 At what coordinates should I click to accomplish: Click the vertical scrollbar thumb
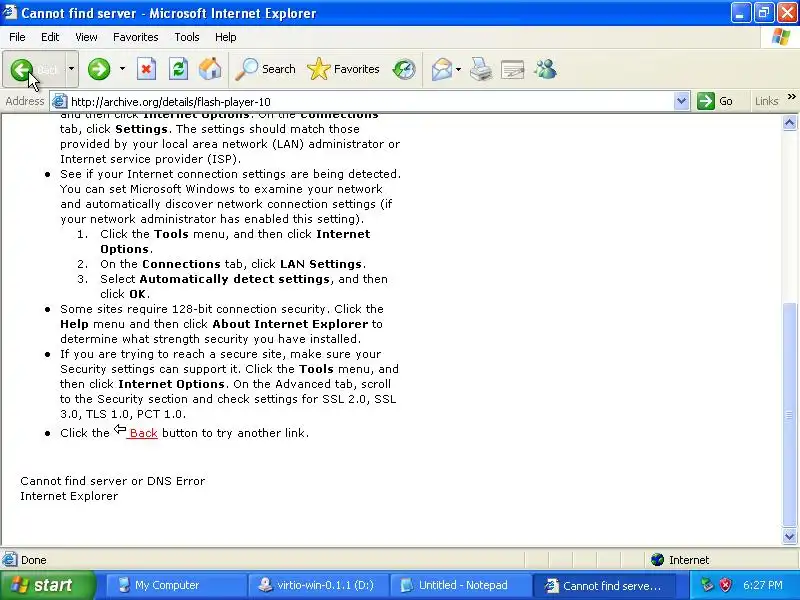pyautogui.click(x=789, y=414)
